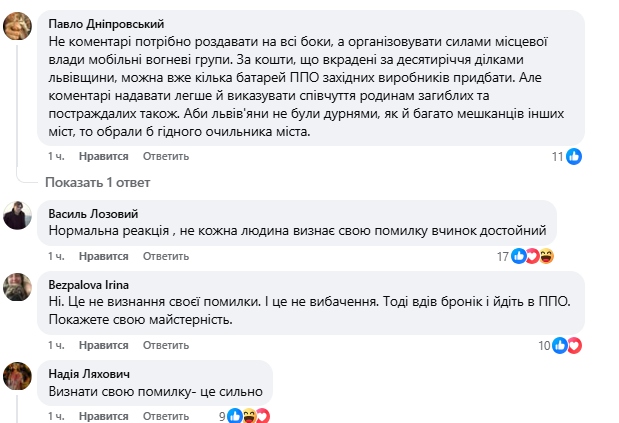Open Павло Дніпровський's profile name link

tap(105, 21)
